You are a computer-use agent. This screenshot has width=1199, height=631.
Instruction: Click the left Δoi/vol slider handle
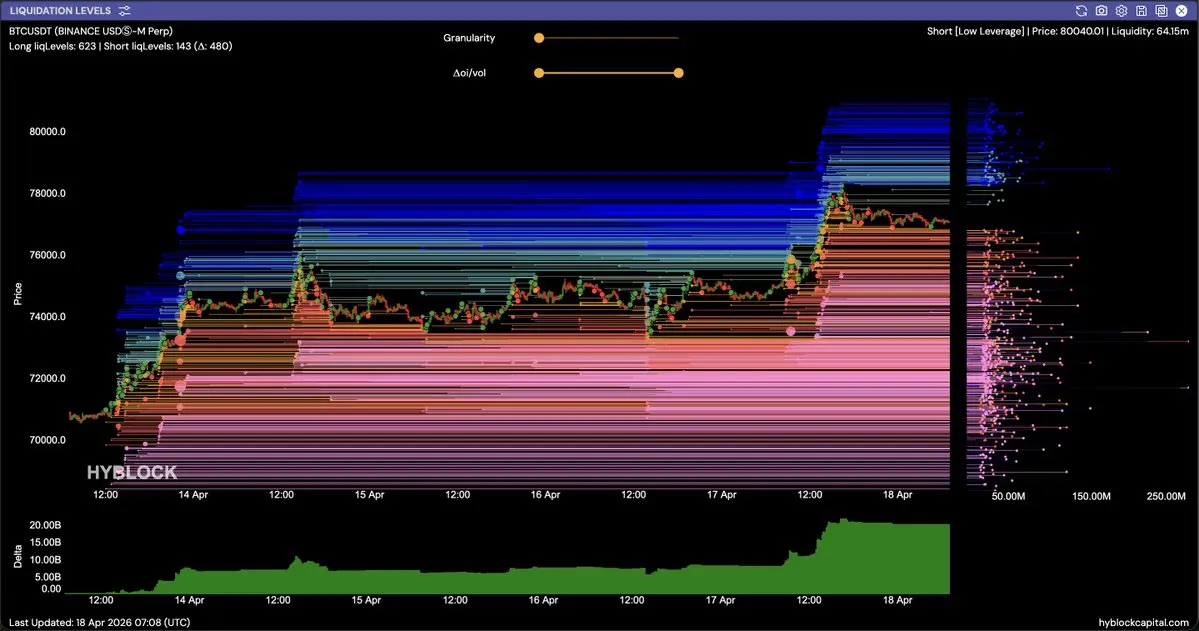click(x=539, y=73)
